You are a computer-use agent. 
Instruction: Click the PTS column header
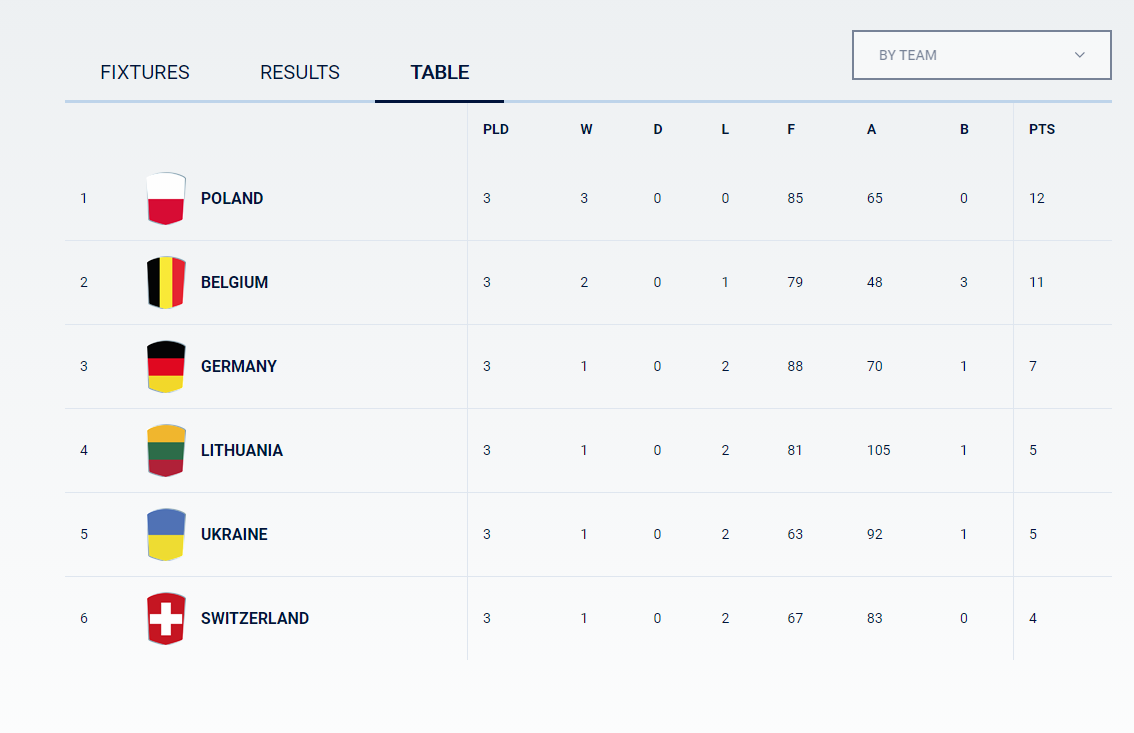coord(1042,129)
